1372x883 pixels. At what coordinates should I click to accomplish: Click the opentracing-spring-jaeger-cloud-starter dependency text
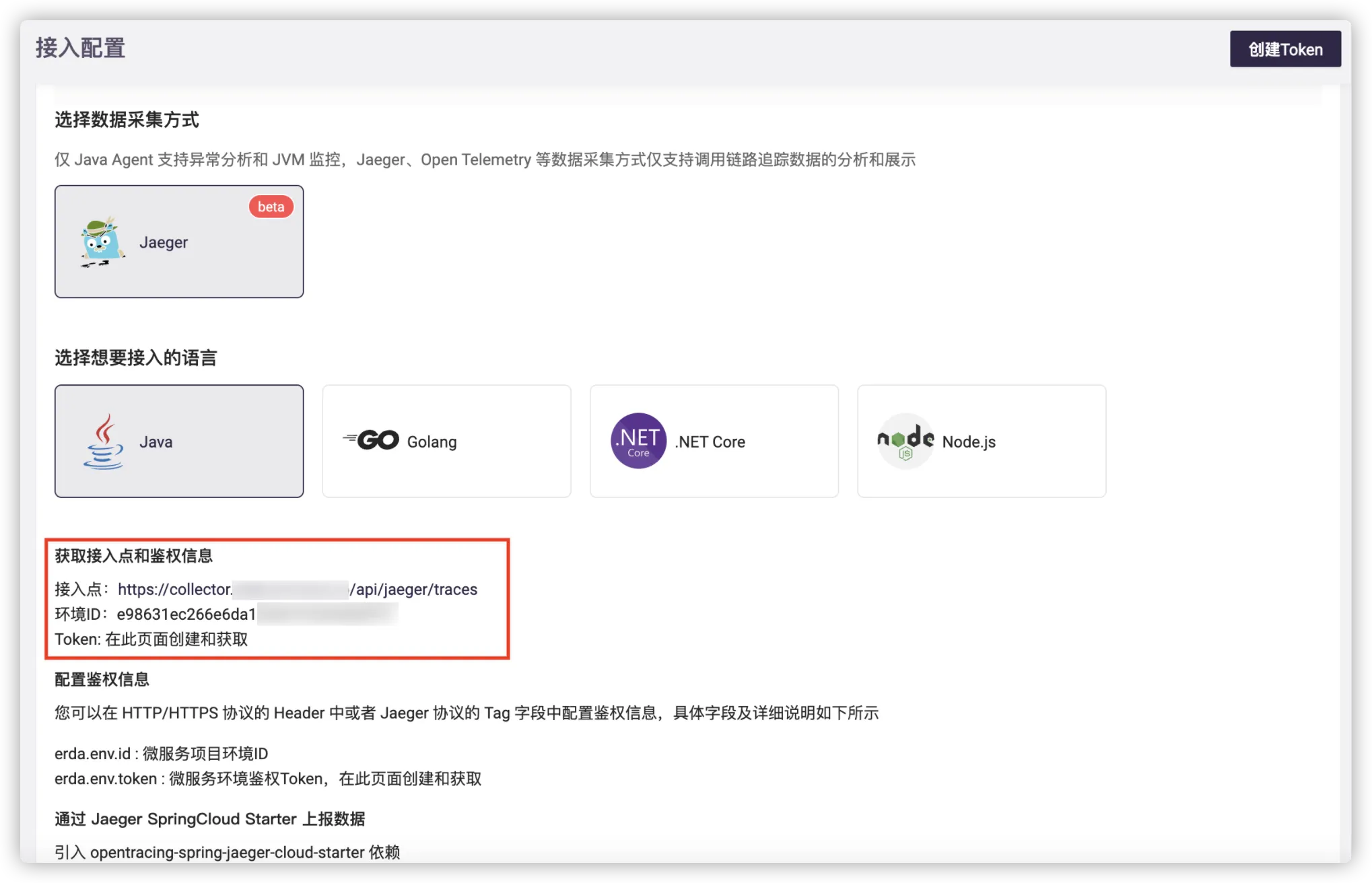coord(227,853)
